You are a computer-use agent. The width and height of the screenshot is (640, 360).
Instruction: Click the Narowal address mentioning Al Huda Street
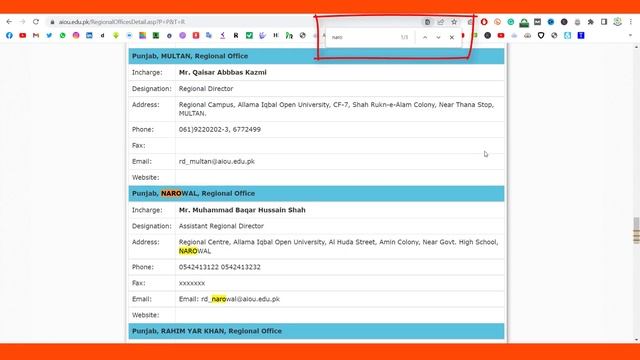[x=338, y=247]
